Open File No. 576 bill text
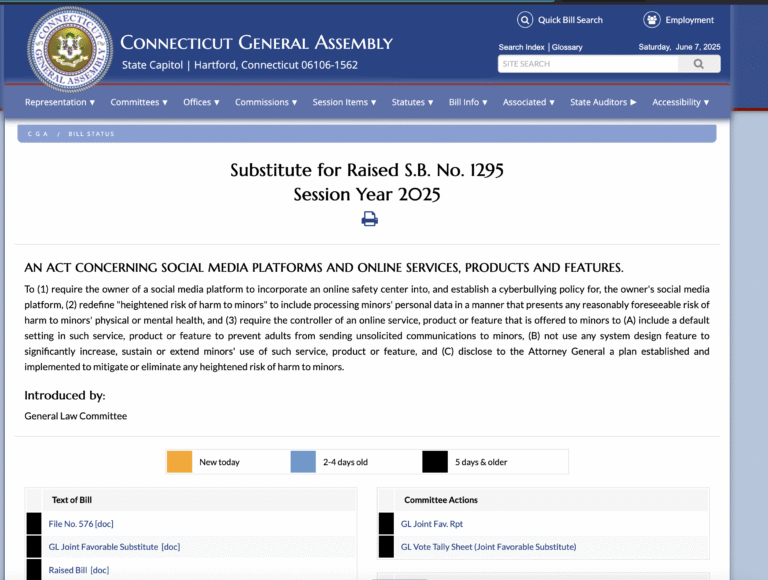This screenshot has width=768, height=580. click(71, 524)
